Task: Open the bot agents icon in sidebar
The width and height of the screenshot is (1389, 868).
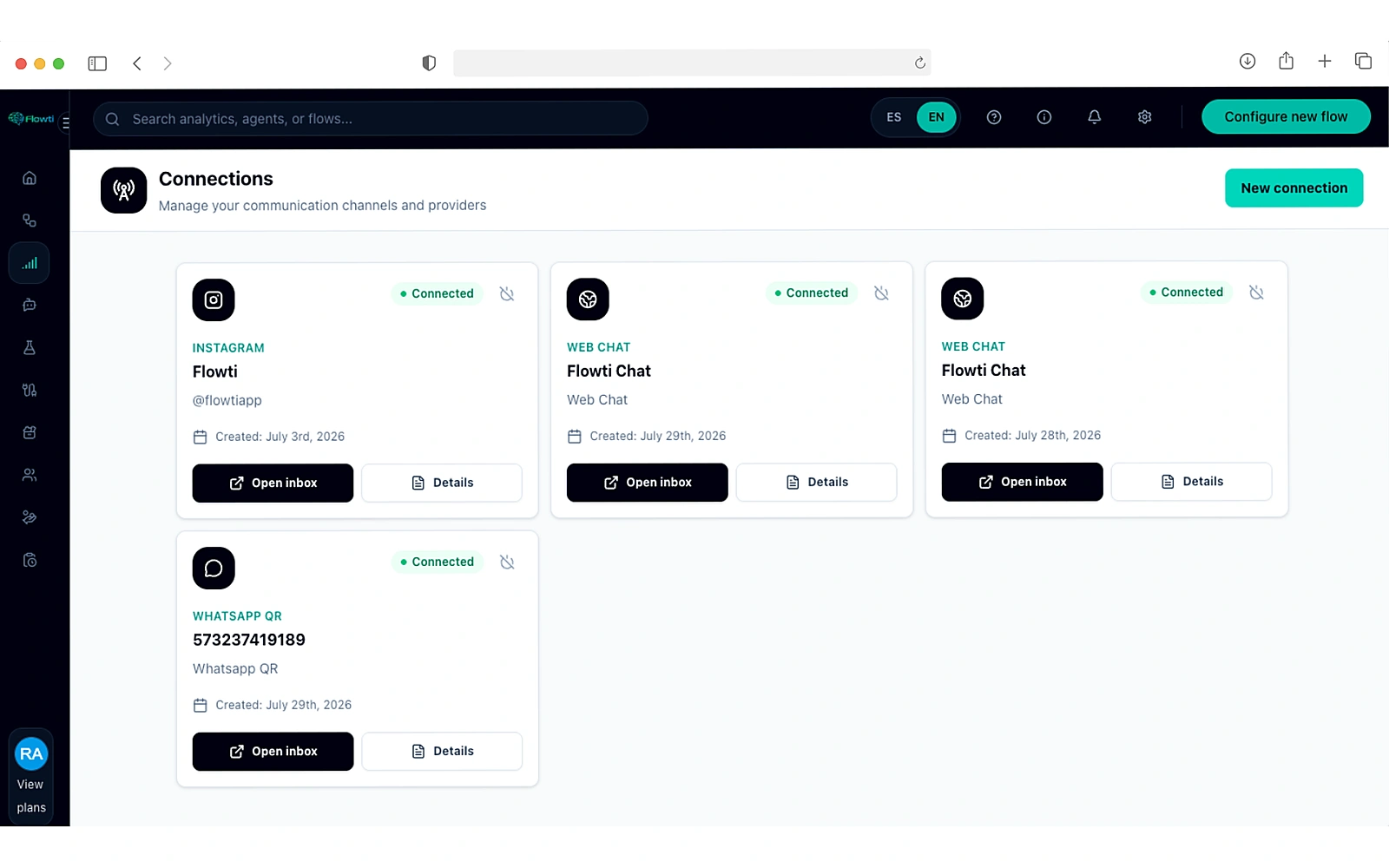Action: point(30,305)
